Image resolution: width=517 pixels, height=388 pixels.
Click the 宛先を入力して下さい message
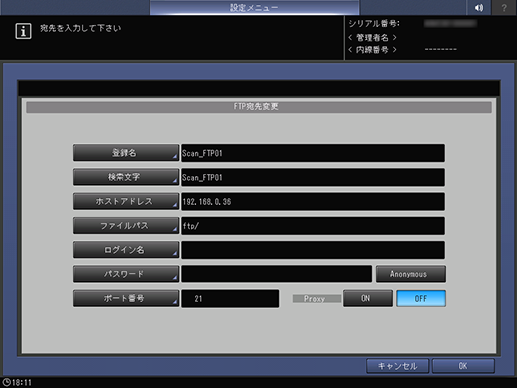(80, 28)
